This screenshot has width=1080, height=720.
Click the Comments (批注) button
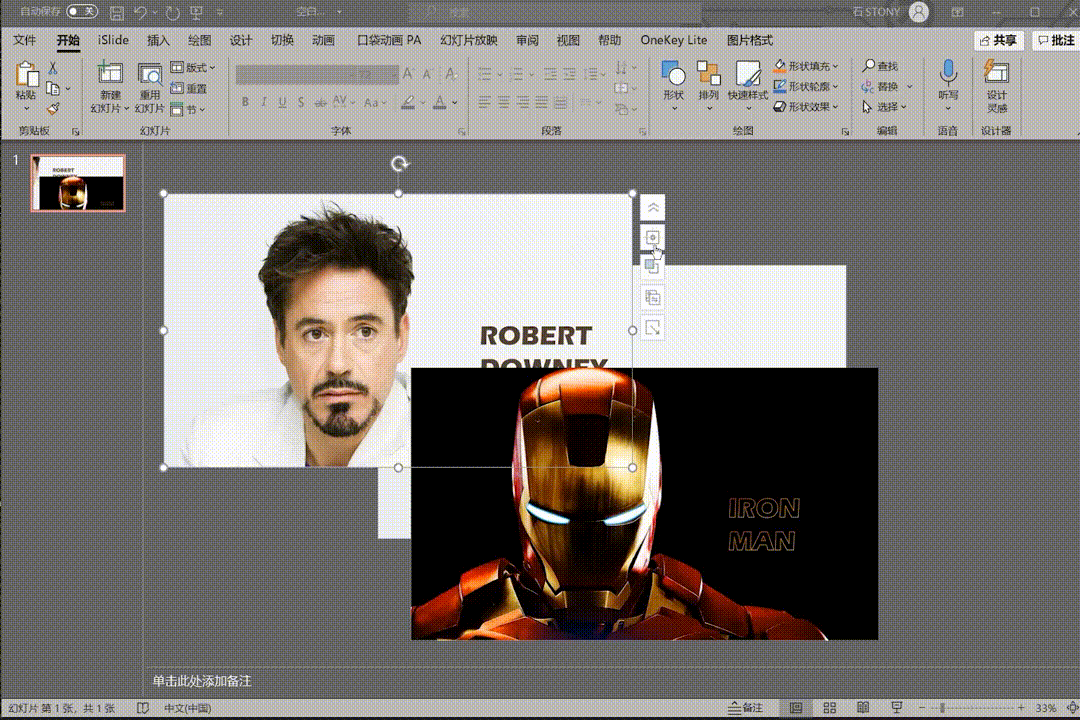1056,40
